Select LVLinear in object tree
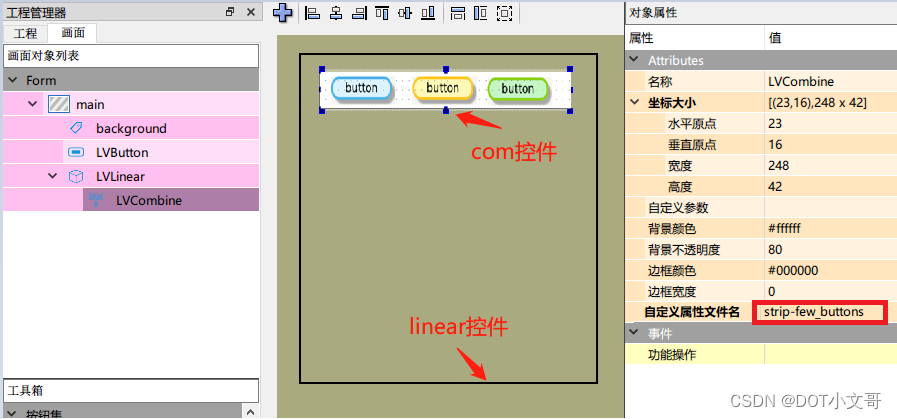 coord(119,176)
